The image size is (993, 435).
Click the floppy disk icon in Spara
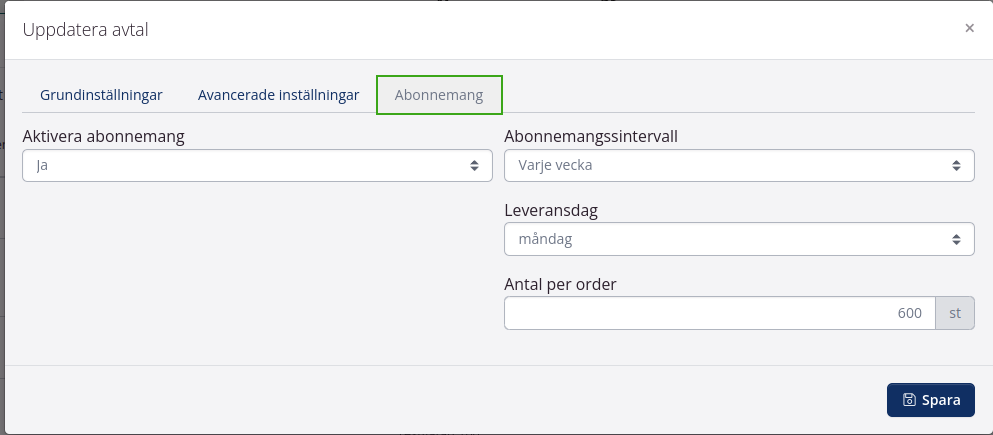point(909,400)
